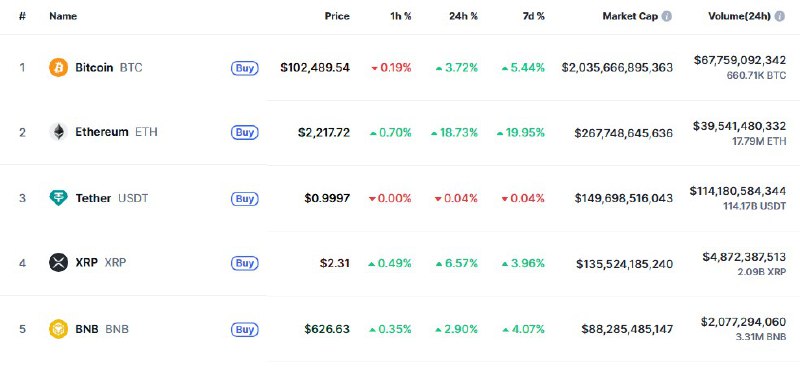Click the BNB yellow logo icon
Image resolution: width=800 pixels, height=368 pixels.
point(58,329)
